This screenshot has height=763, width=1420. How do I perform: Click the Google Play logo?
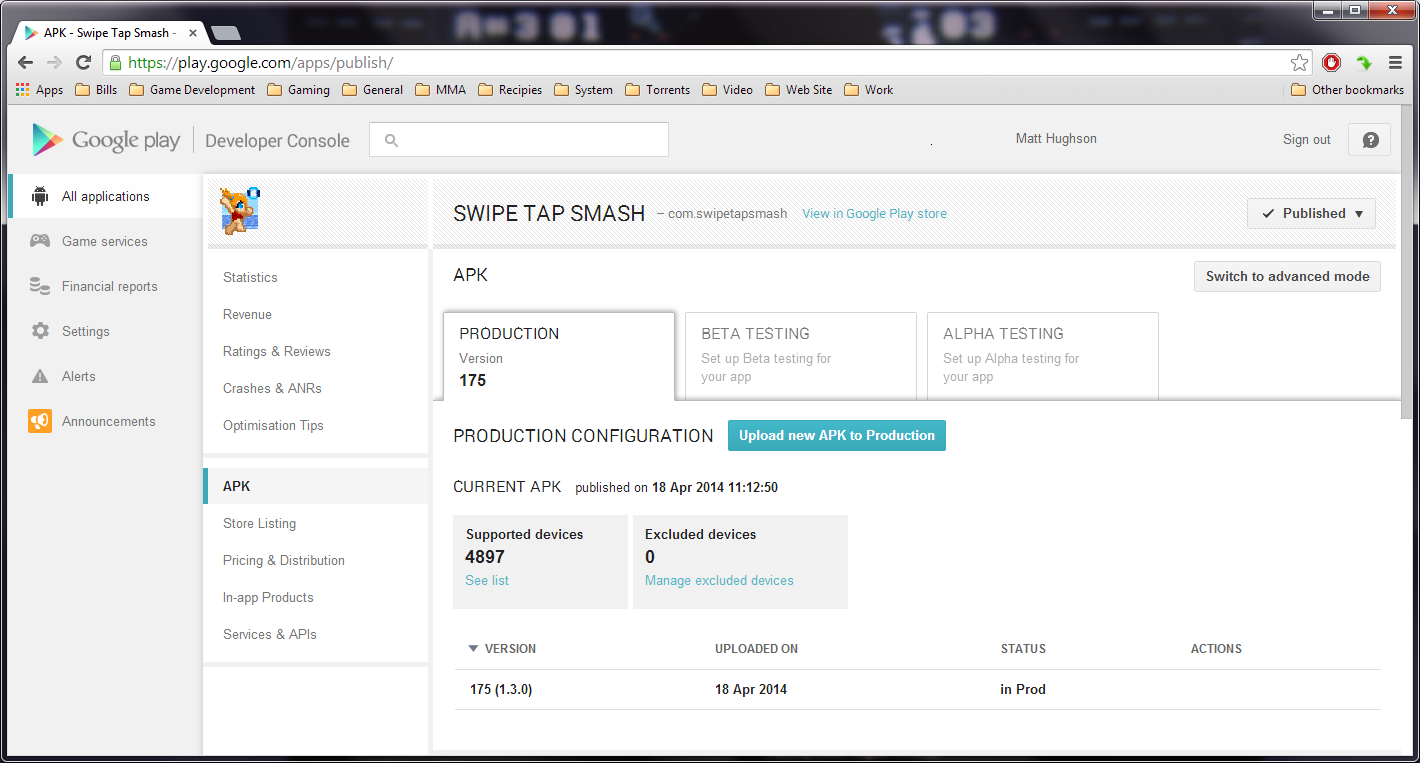106,140
